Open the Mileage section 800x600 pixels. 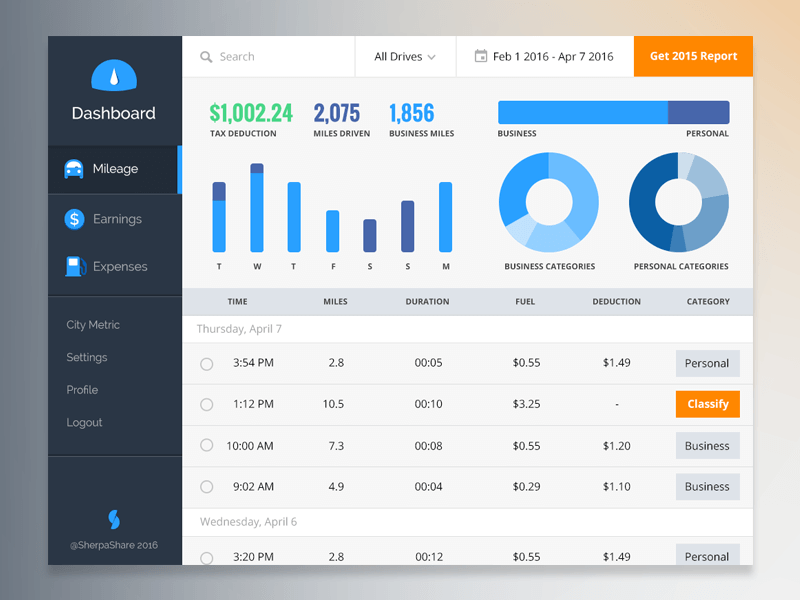pyautogui.click(x=115, y=169)
